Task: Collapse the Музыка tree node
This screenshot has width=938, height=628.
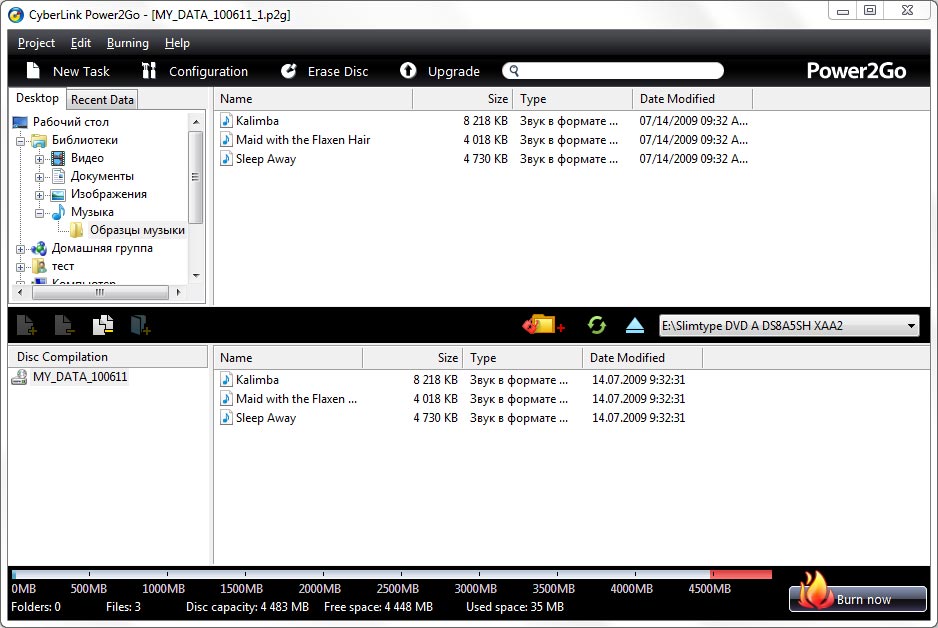Action: [39, 213]
